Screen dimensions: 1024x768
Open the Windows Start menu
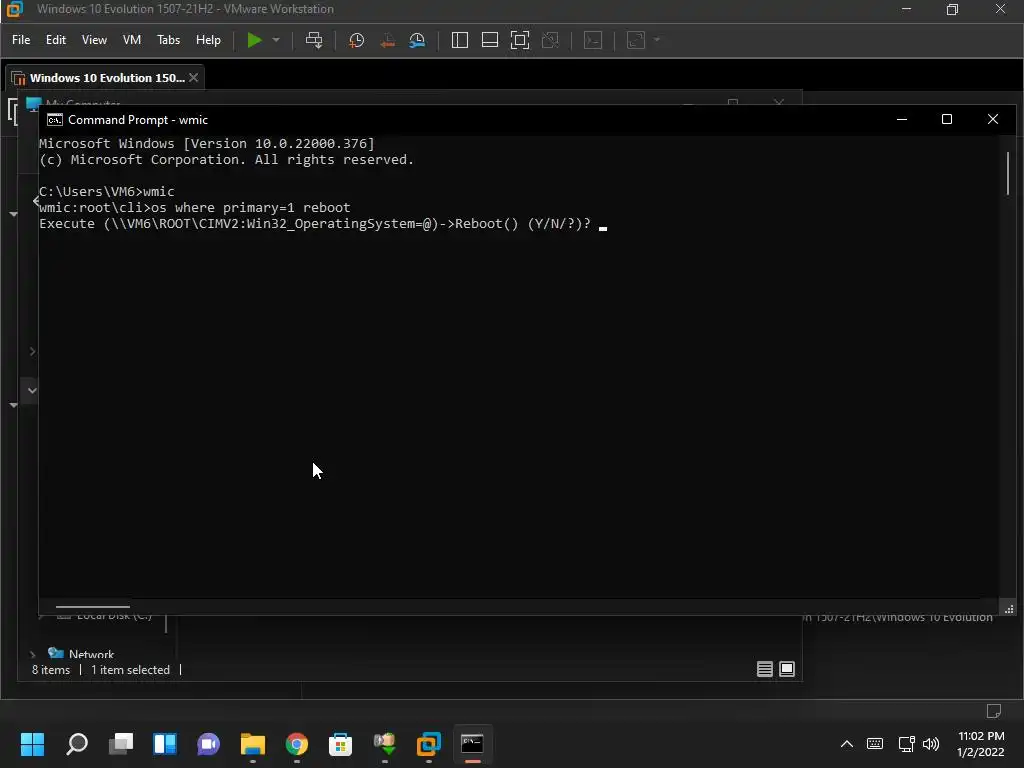tap(33, 744)
